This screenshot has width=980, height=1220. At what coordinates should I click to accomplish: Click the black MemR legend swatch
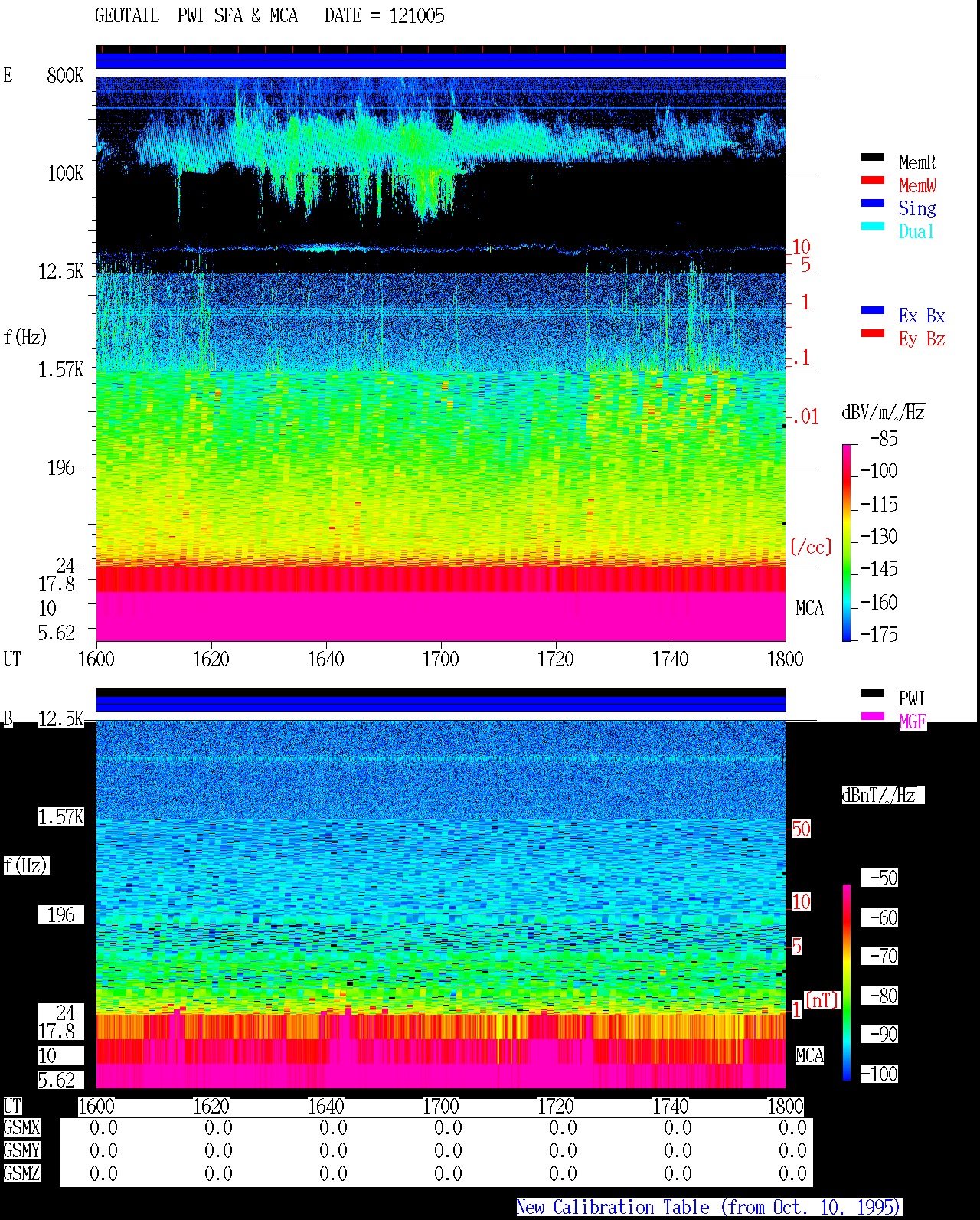873,158
